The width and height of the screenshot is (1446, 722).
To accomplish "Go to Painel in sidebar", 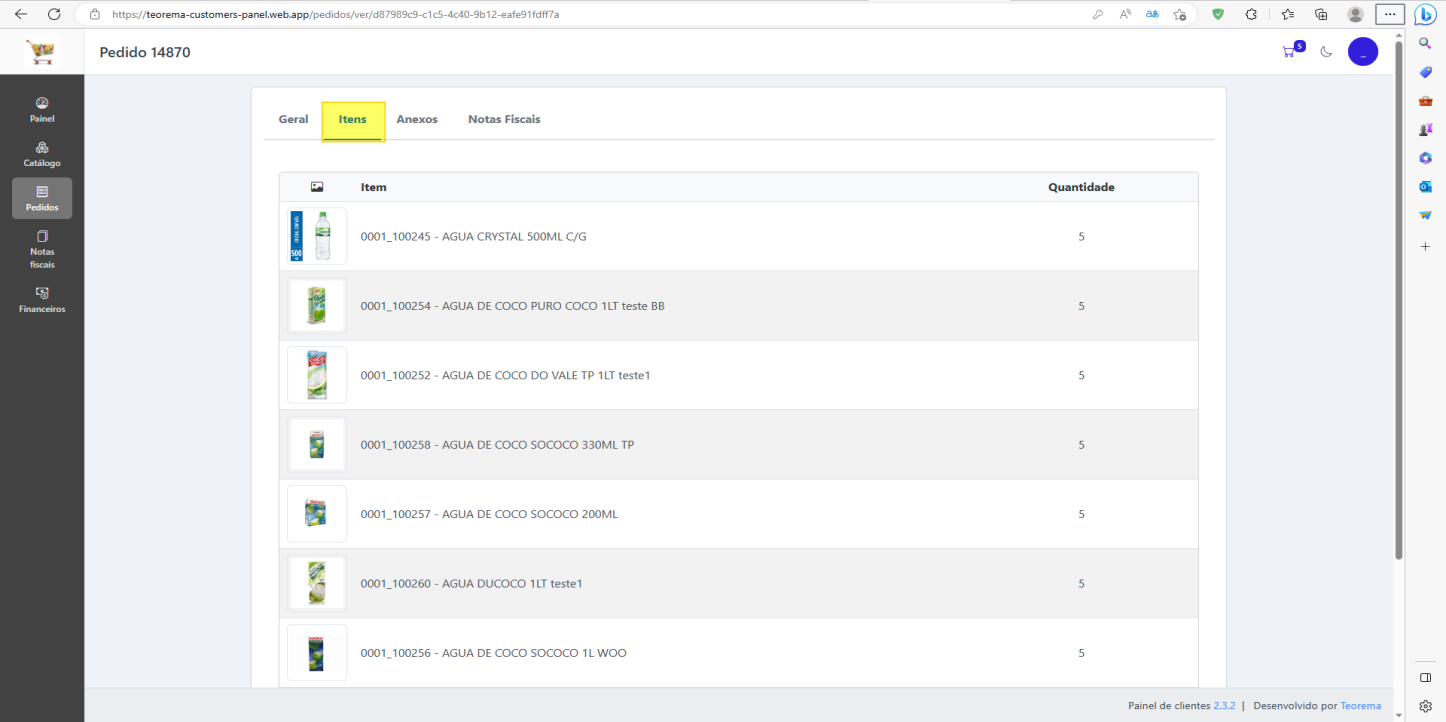I will click(42, 110).
